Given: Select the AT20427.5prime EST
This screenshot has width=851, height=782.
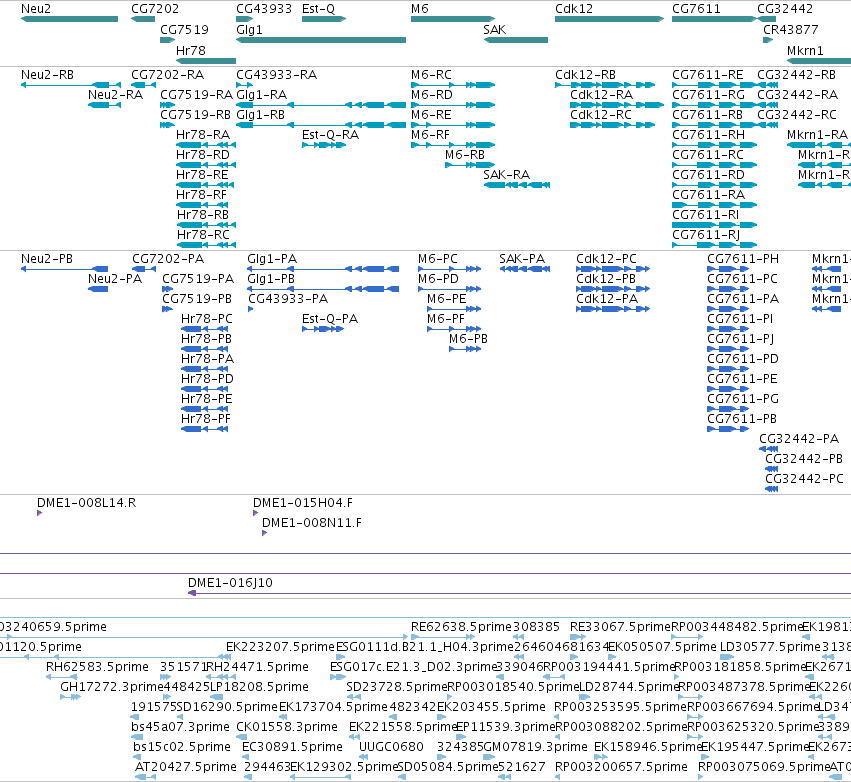Looking at the screenshot, I should click(144, 777).
